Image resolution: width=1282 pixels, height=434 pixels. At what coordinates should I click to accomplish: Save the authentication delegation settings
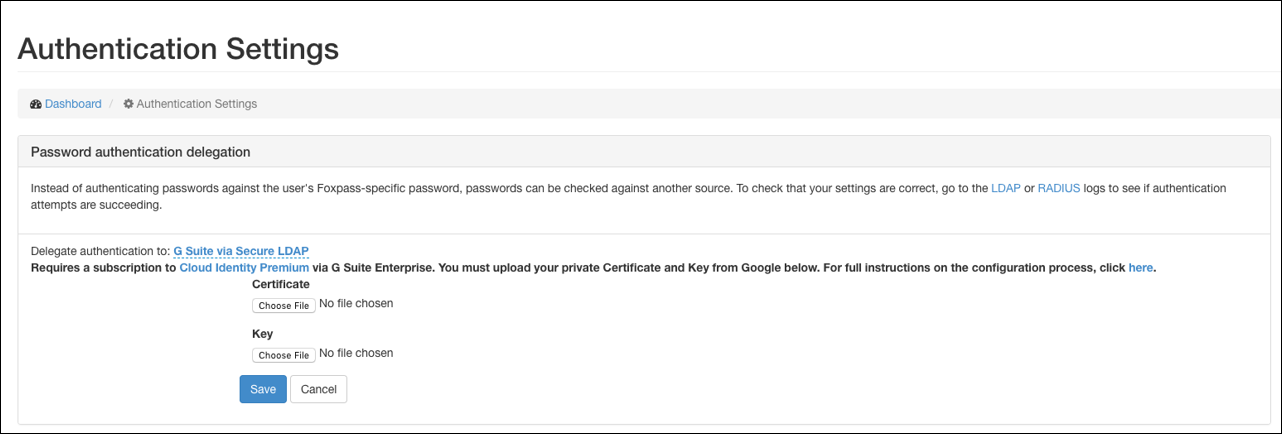[x=263, y=389]
